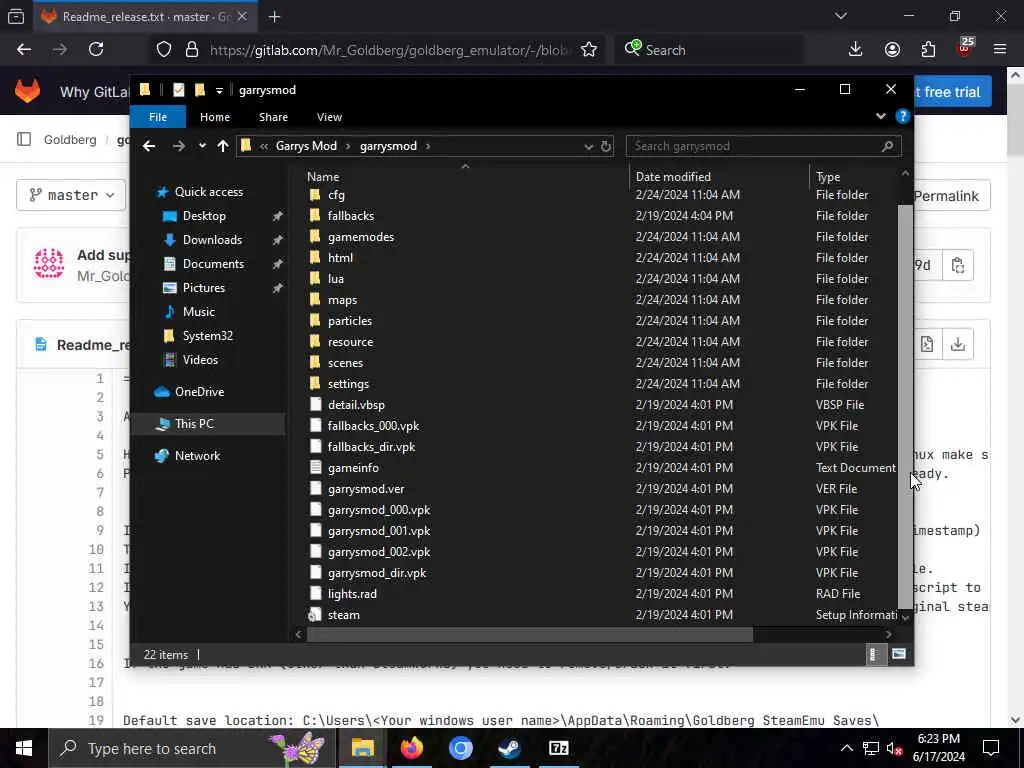Image resolution: width=1024 pixels, height=768 pixels.
Task: Click Firefox back button
Action: point(24,50)
